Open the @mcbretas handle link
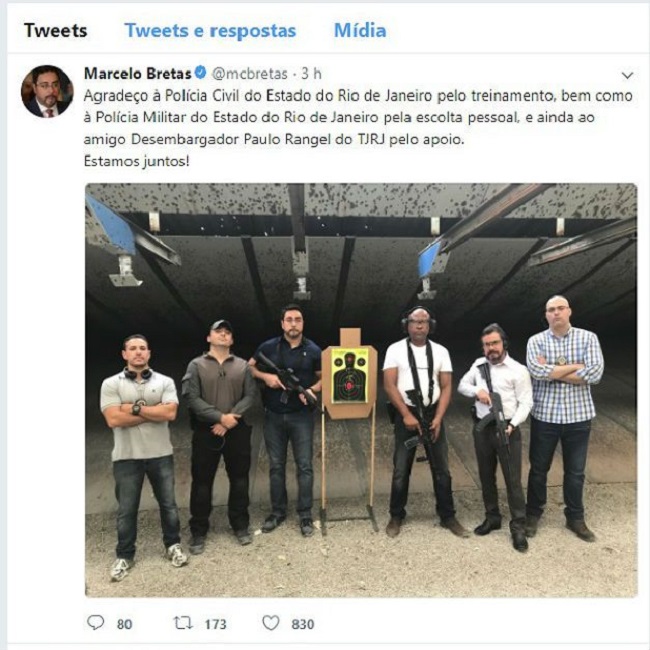This screenshot has width=650, height=650. 250,74
